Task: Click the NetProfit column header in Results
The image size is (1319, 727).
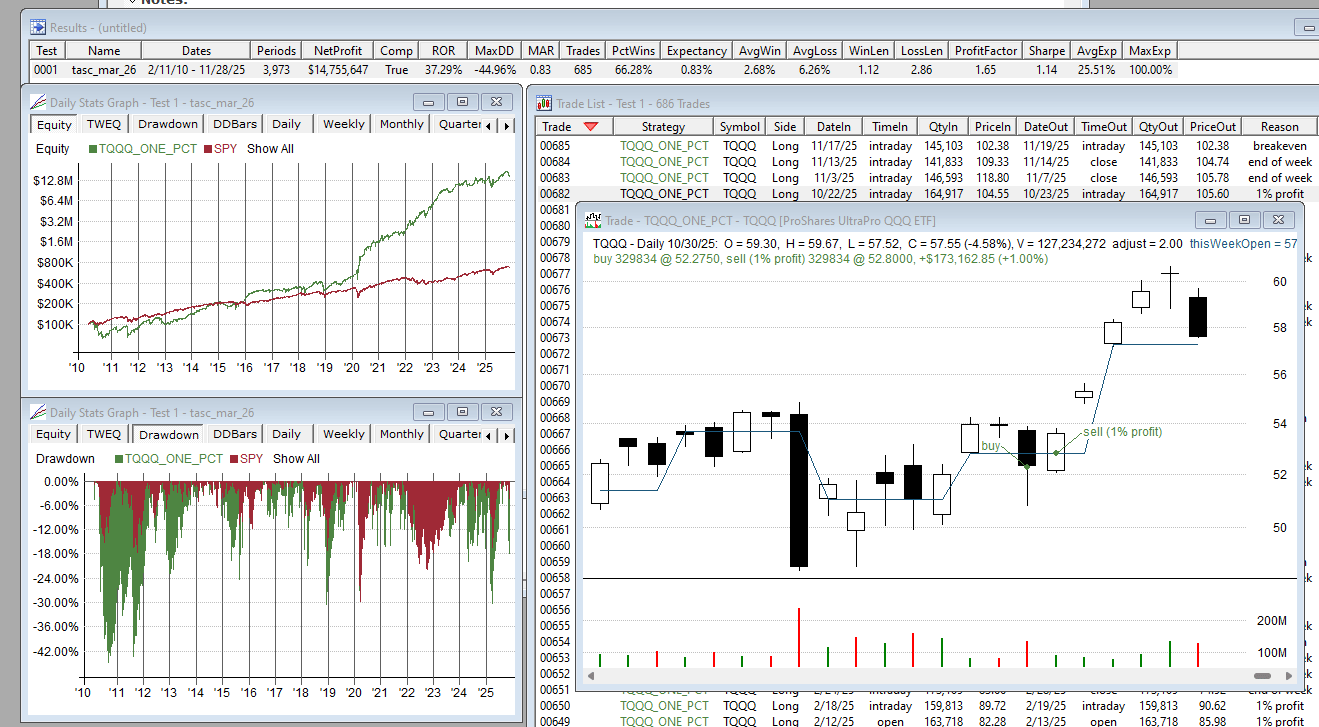Action: (342, 50)
